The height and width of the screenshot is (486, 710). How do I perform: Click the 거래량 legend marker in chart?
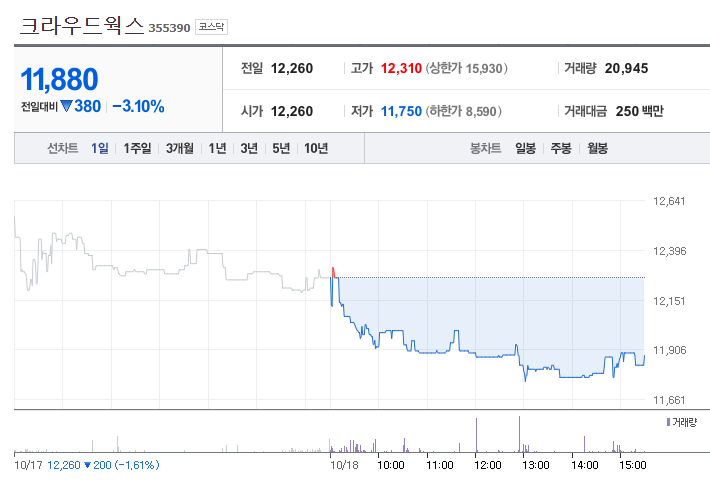[668, 422]
